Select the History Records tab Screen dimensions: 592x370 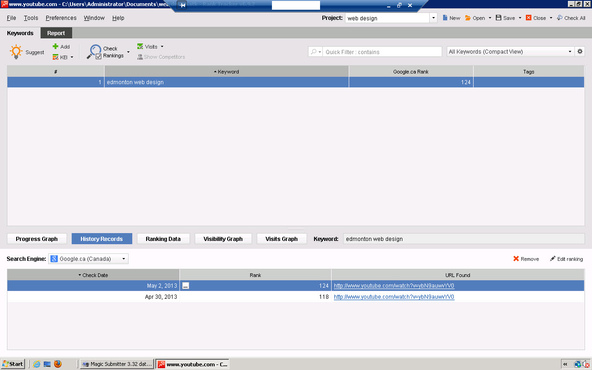pyautogui.click(x=102, y=239)
